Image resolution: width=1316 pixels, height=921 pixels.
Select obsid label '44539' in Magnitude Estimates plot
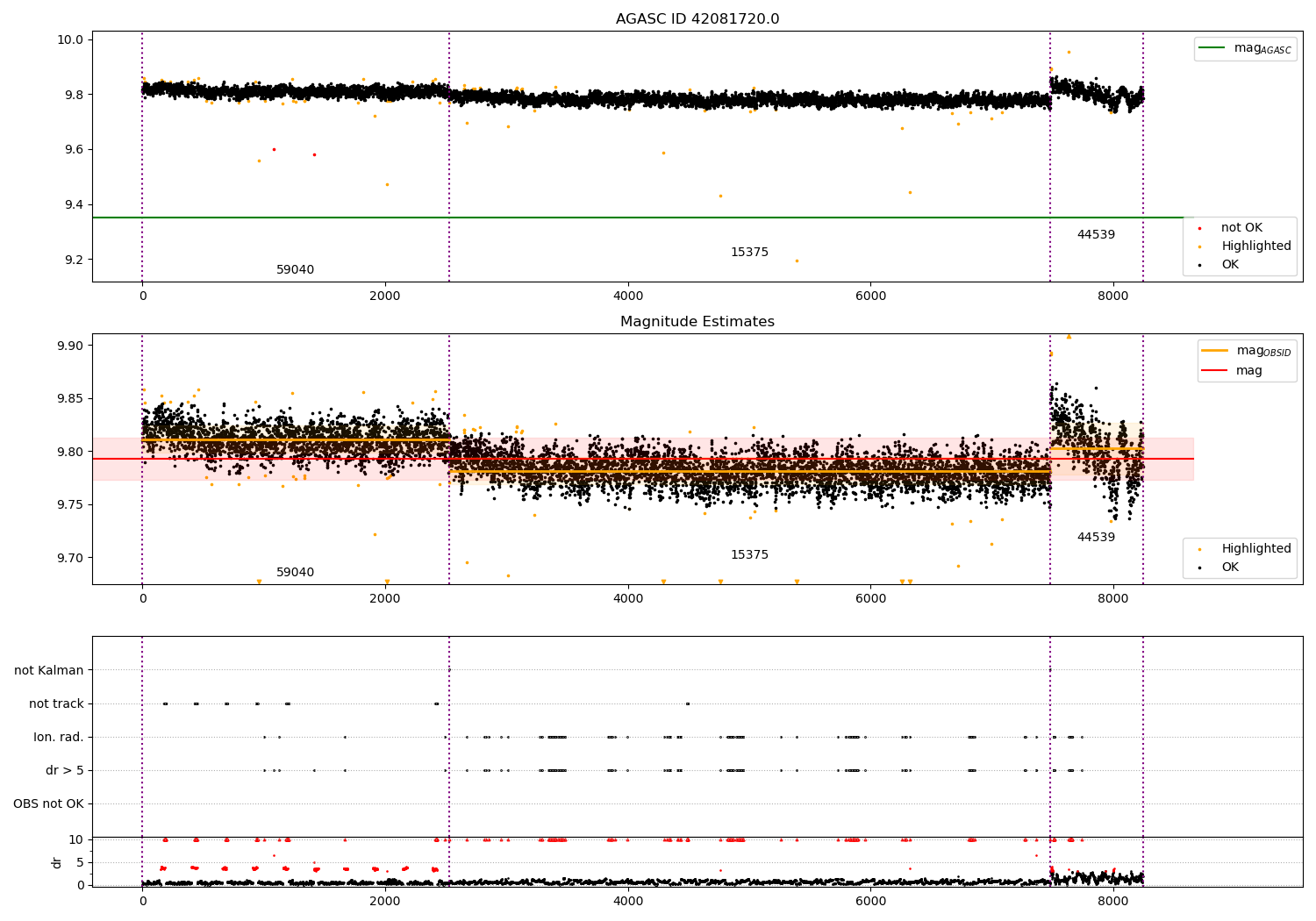[1096, 538]
